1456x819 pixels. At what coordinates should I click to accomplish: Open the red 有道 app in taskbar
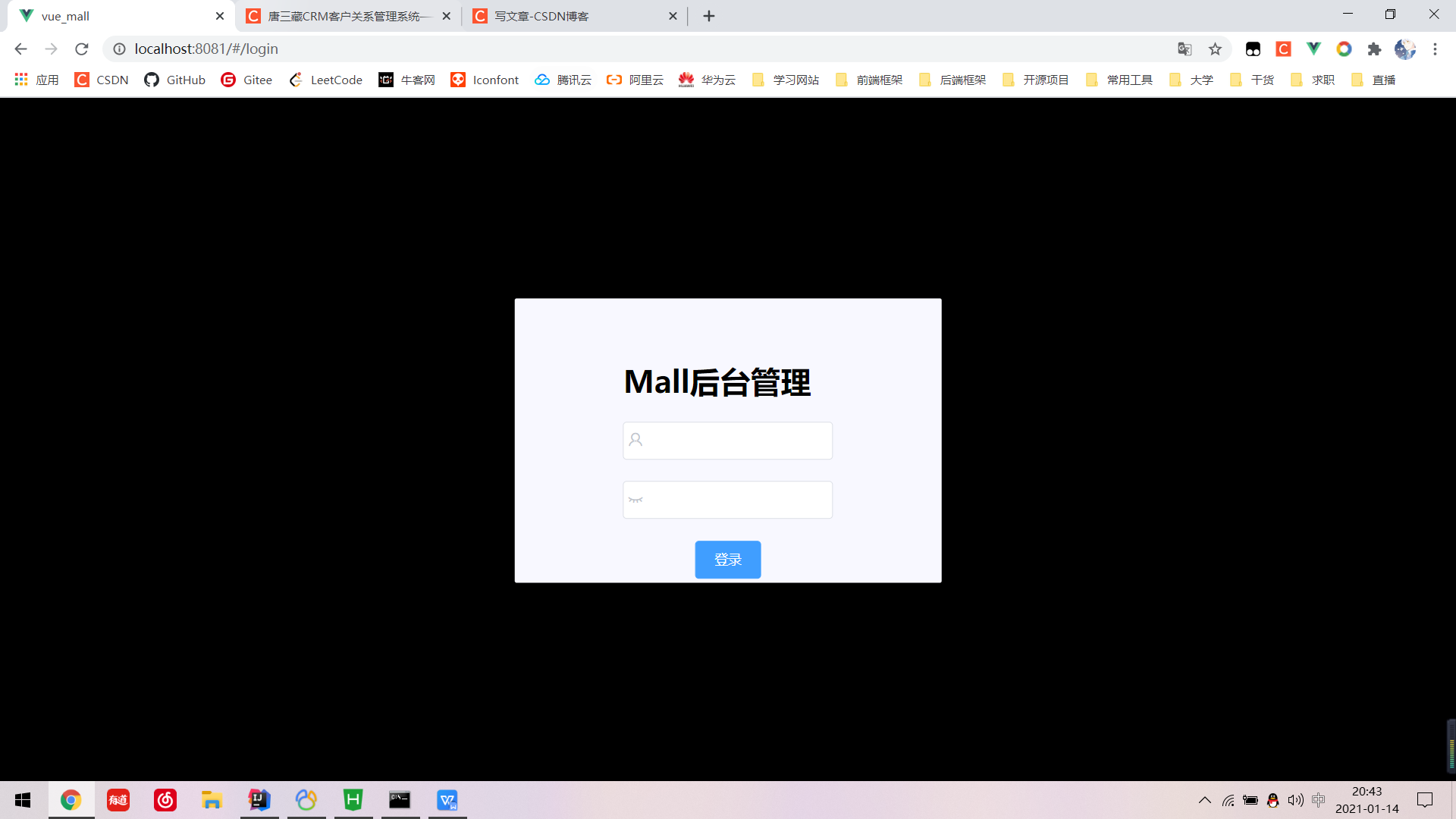coord(118,800)
